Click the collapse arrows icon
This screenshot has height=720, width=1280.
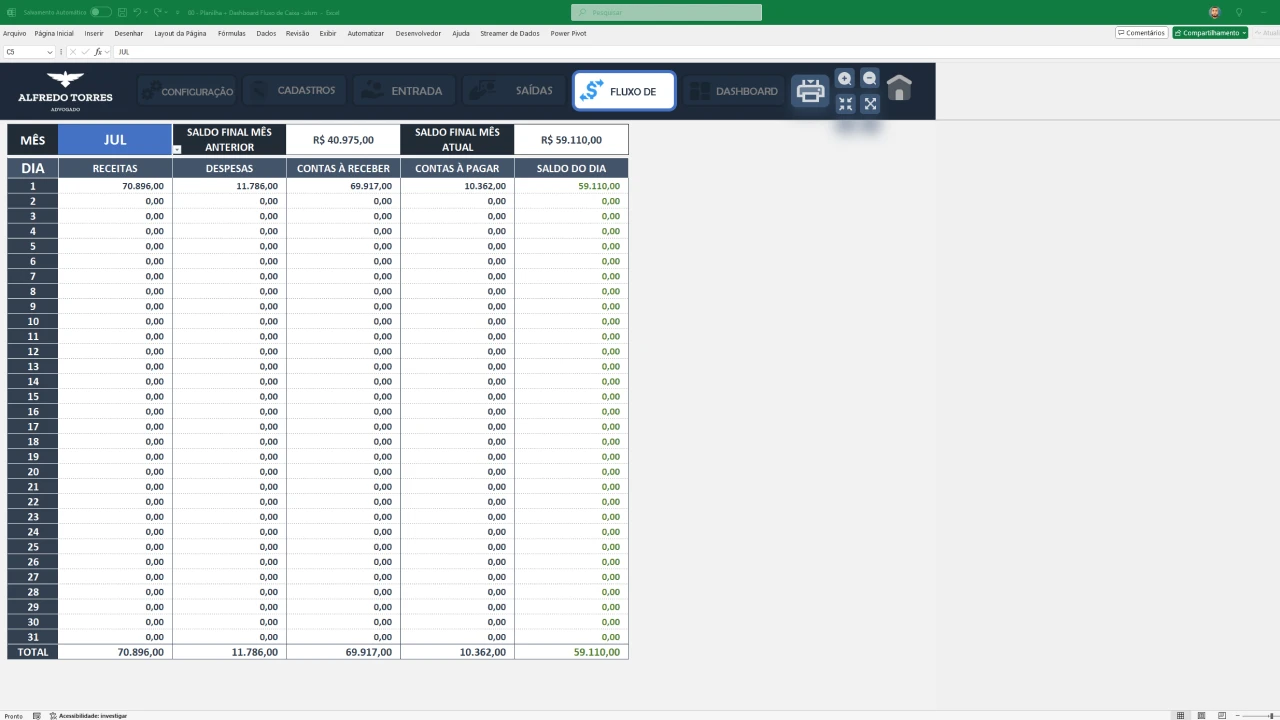coord(845,104)
